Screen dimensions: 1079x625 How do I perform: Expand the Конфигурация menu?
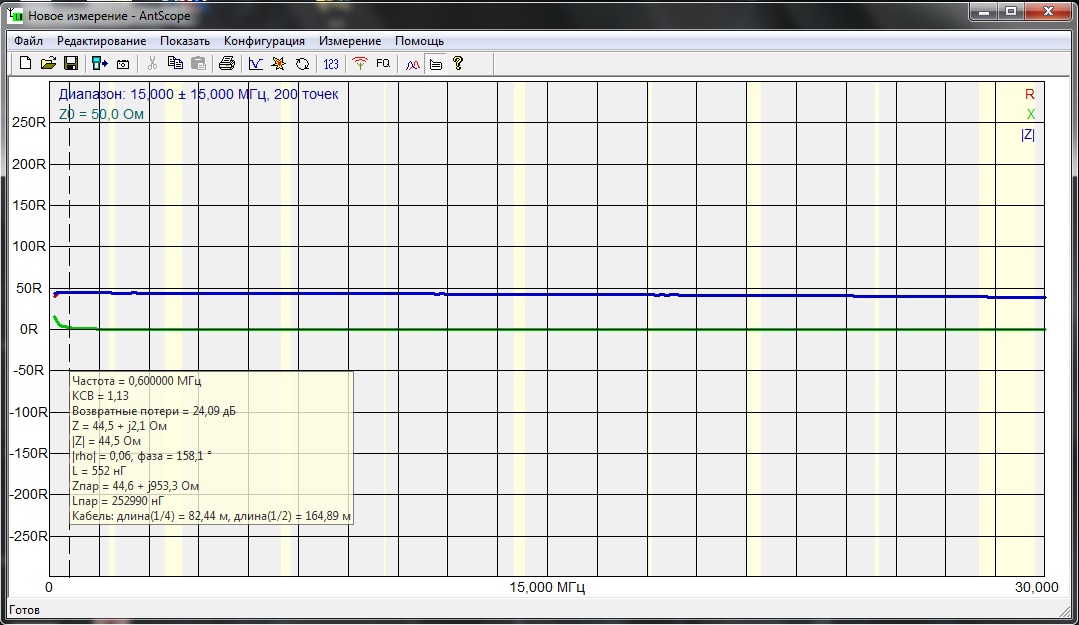pos(264,41)
